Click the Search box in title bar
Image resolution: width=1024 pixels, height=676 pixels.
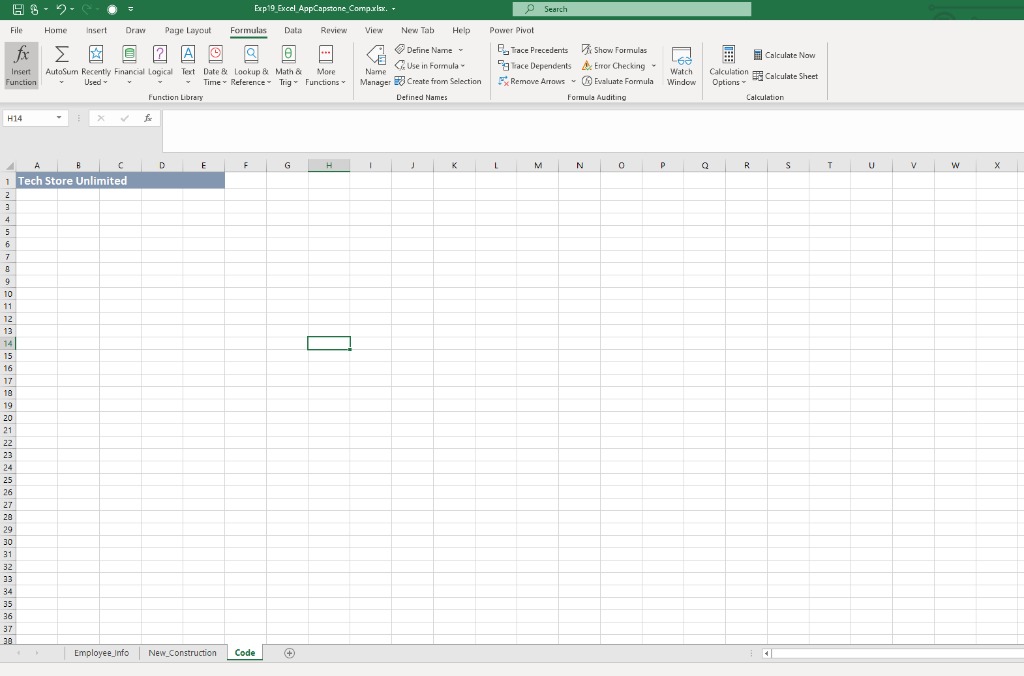[632, 8]
